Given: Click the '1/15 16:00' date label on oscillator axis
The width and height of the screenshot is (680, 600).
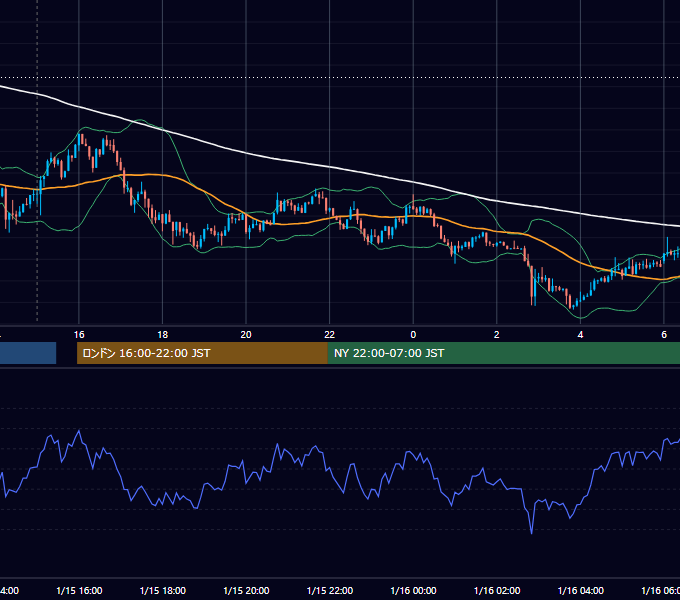Looking at the screenshot, I should coord(79,590).
